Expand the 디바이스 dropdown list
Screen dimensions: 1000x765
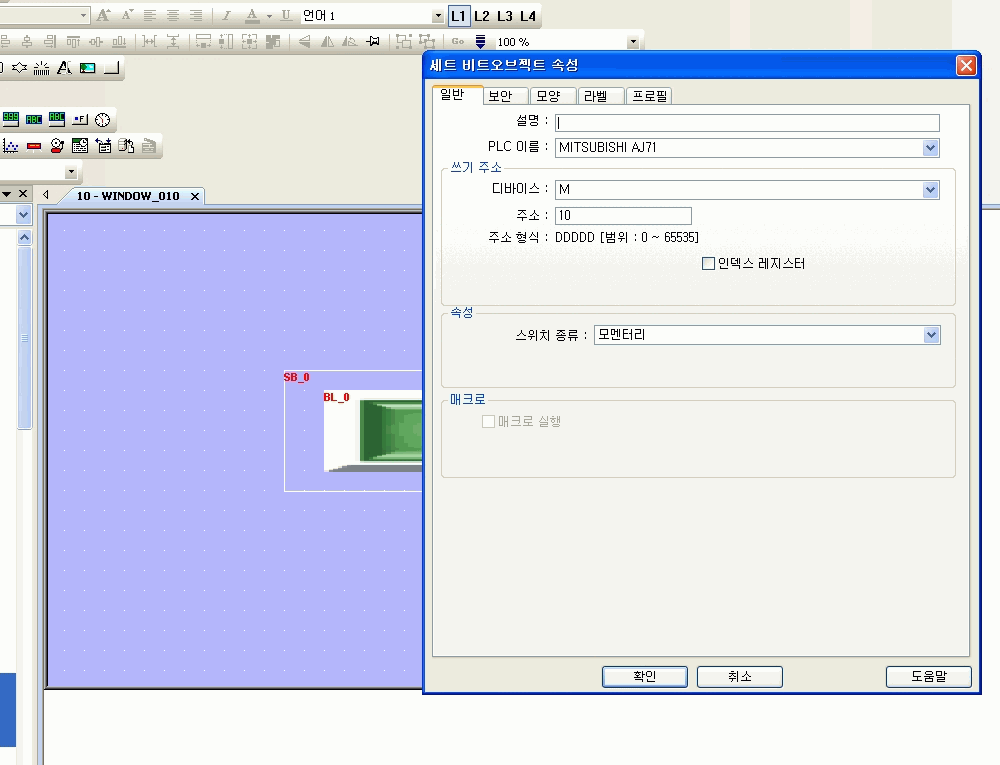(x=930, y=190)
